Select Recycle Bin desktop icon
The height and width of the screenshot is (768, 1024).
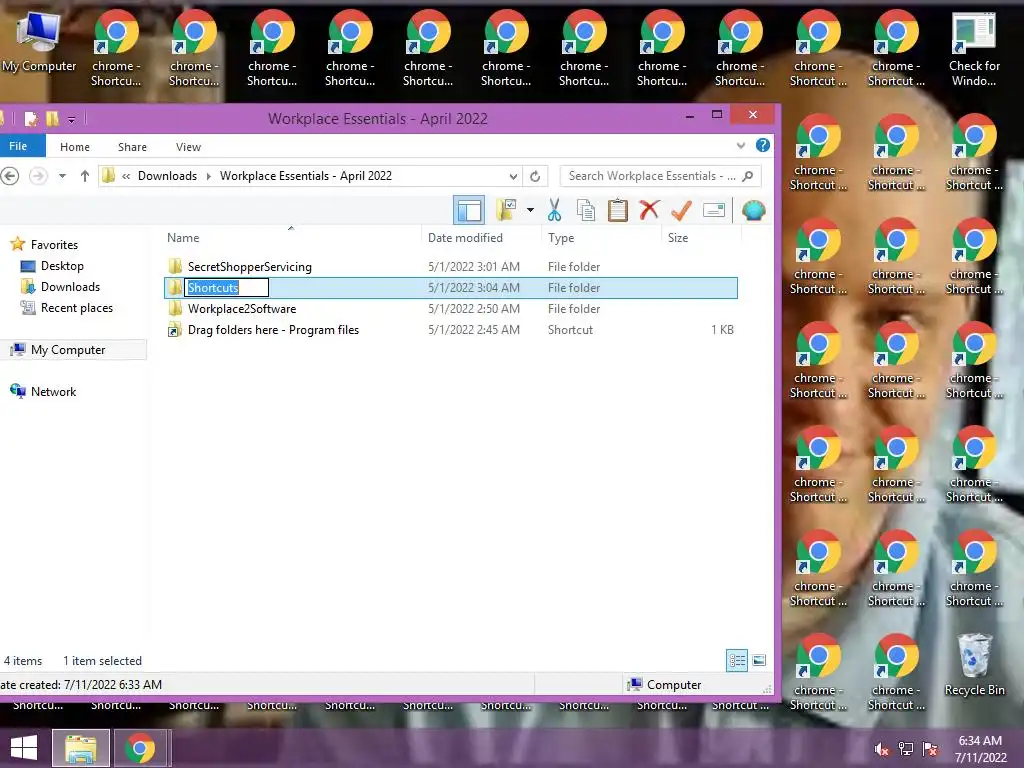(x=974, y=665)
